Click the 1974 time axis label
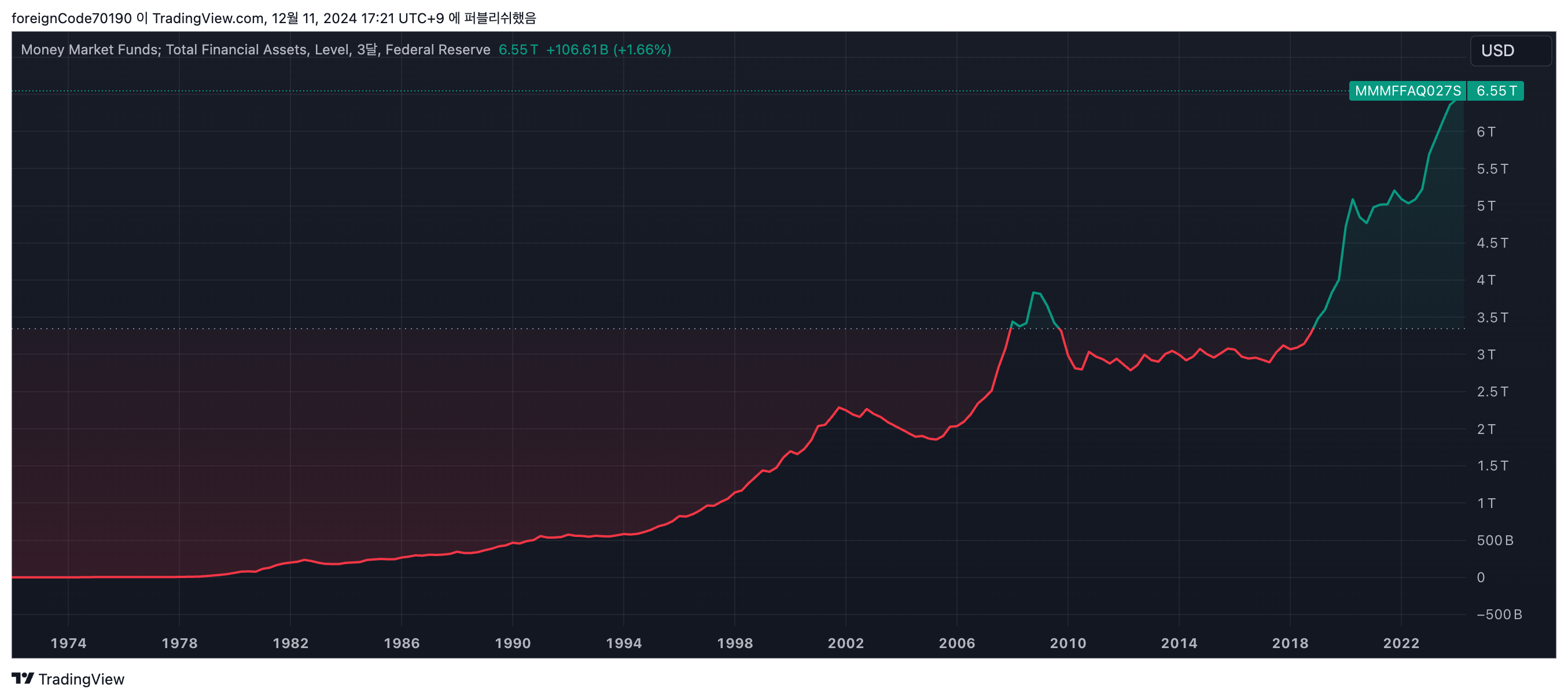The image size is (1568, 699). click(68, 643)
